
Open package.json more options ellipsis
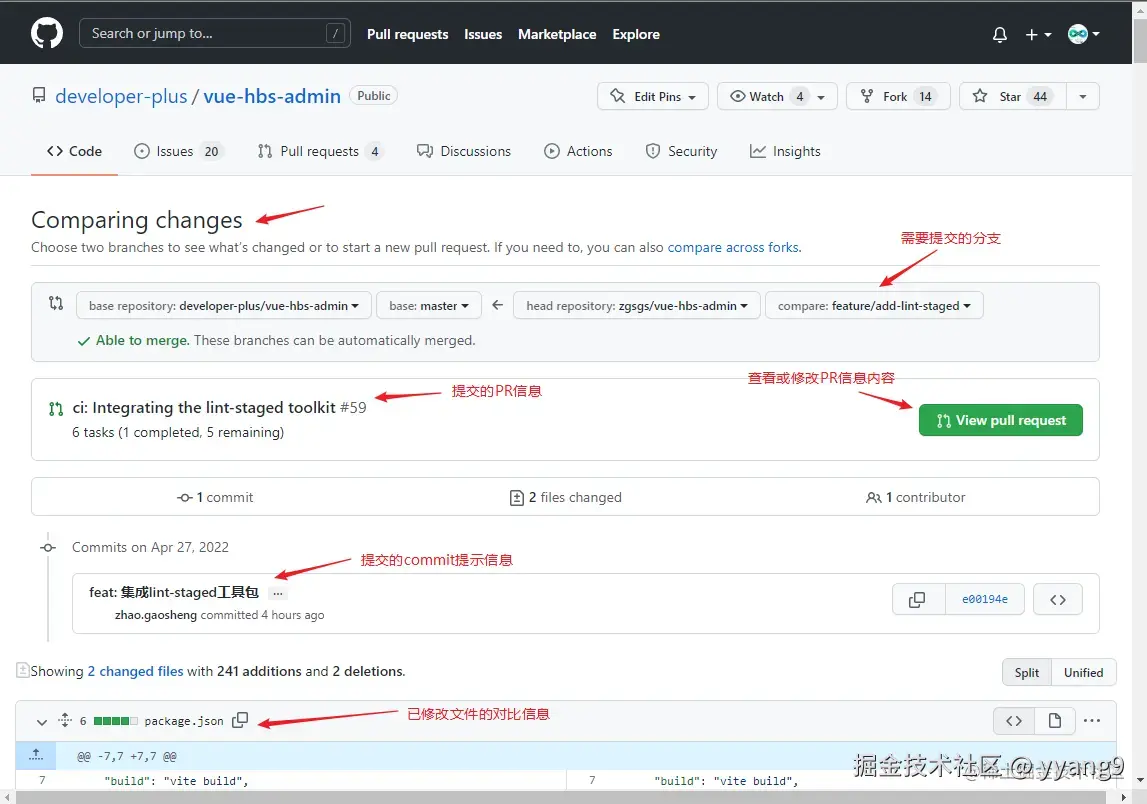click(1091, 721)
